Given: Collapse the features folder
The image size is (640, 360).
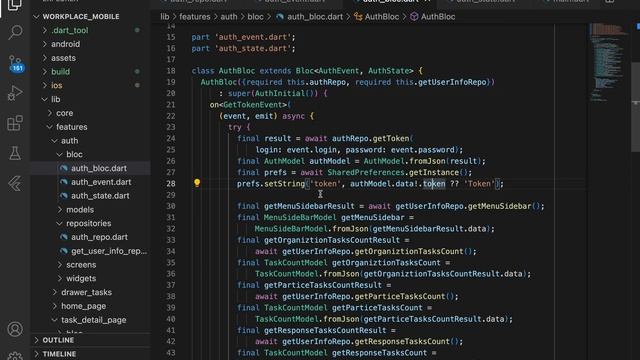Looking at the screenshot, I should (x=50, y=127).
